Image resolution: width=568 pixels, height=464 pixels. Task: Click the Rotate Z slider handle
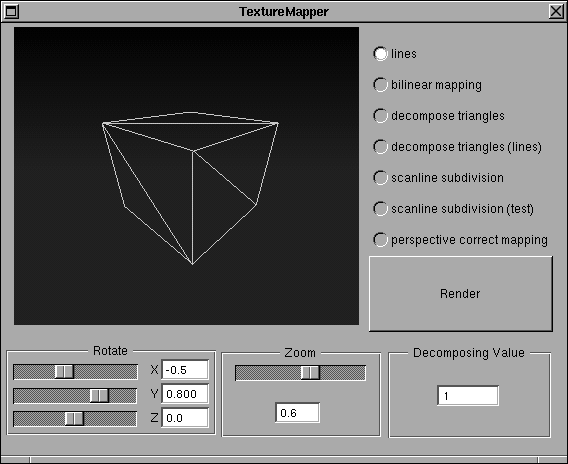[74, 419]
